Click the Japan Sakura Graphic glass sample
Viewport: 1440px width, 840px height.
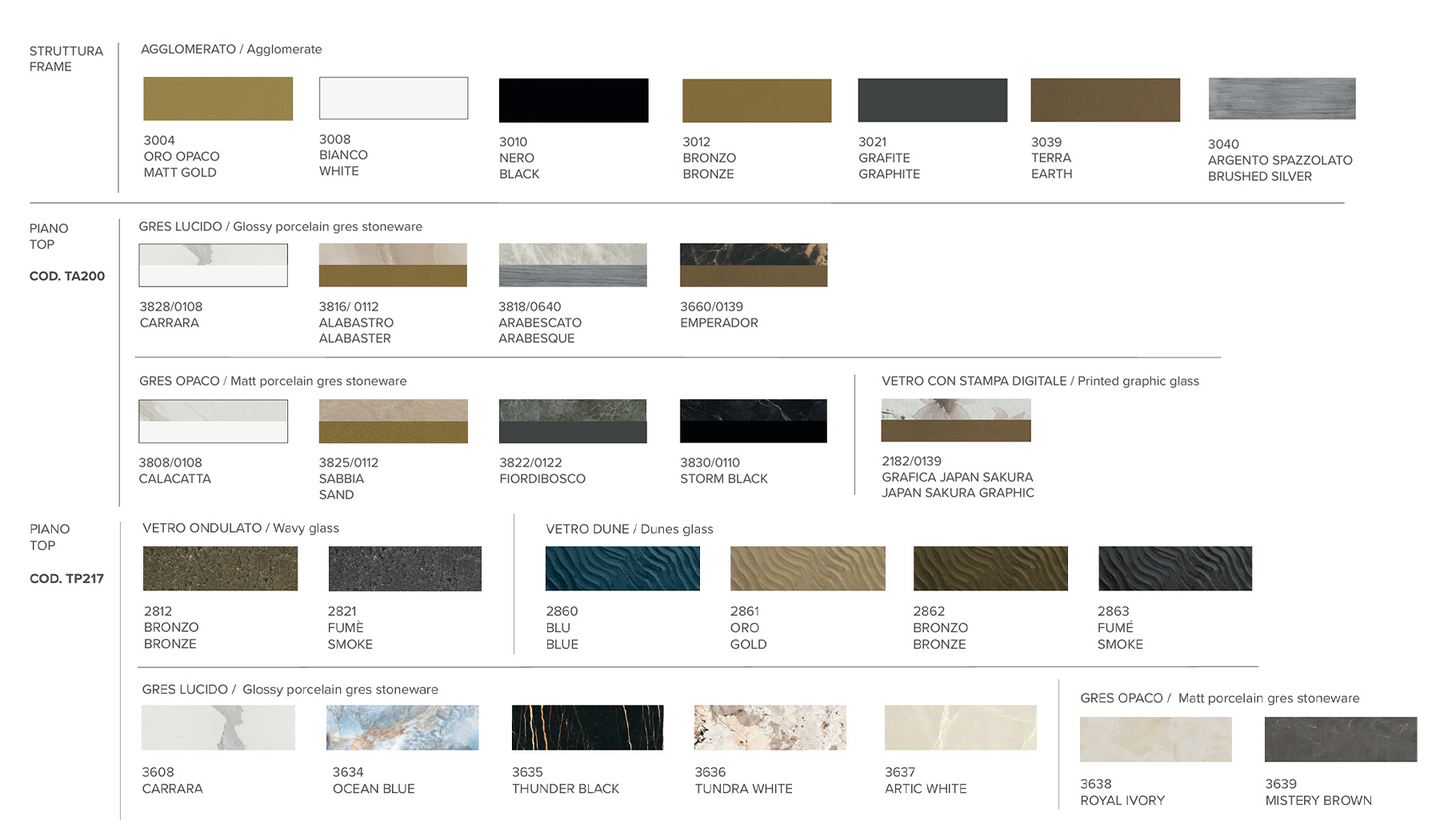[955, 420]
